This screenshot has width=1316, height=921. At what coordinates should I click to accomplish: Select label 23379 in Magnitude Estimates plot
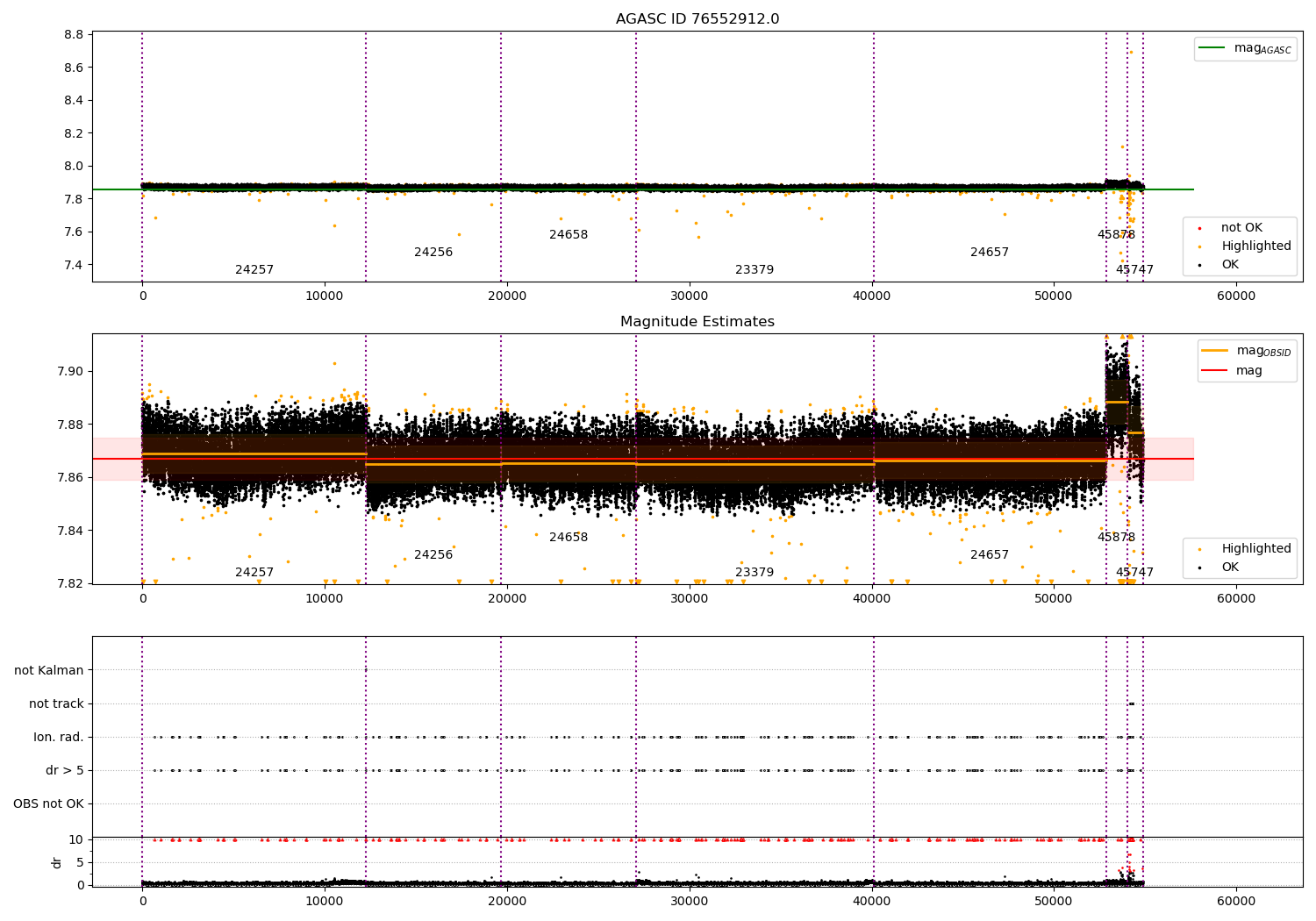pyautogui.click(x=755, y=573)
